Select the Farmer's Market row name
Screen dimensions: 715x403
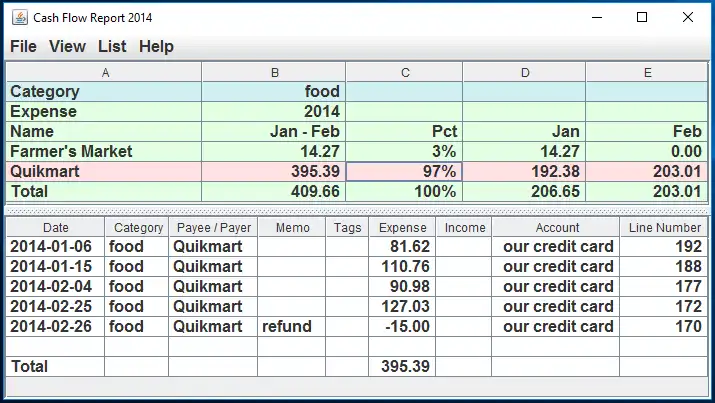(104, 152)
